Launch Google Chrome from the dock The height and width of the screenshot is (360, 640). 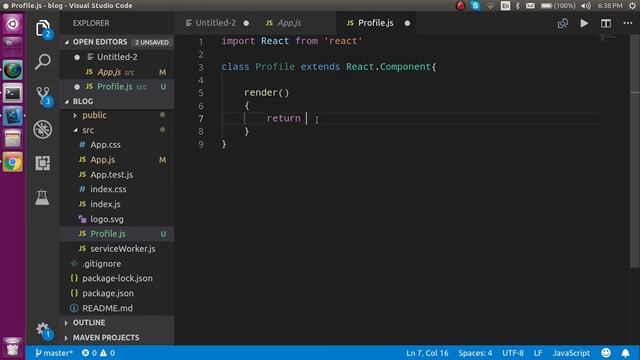click(13, 162)
